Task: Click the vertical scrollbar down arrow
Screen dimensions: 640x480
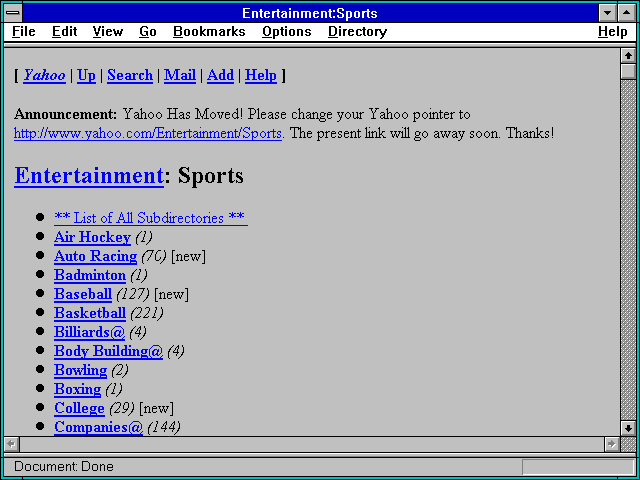Action: (x=628, y=428)
